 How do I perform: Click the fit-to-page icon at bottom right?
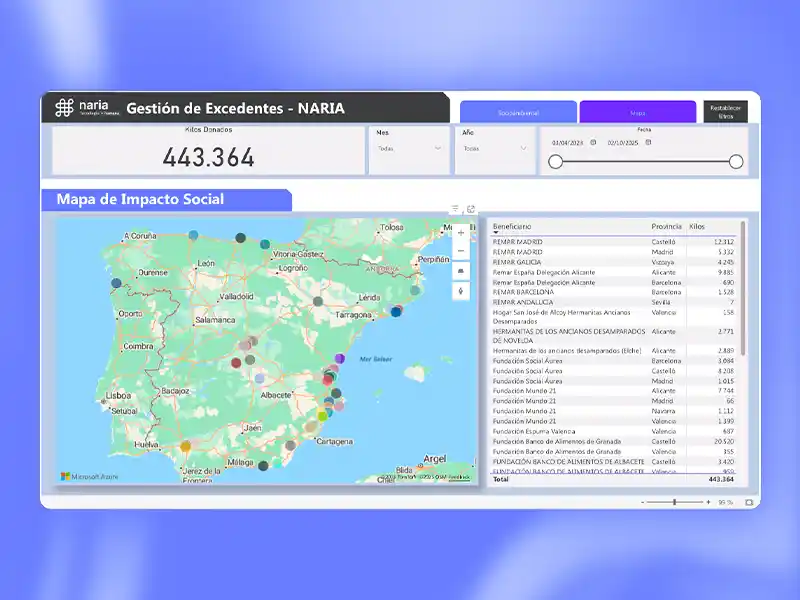pos(748,503)
